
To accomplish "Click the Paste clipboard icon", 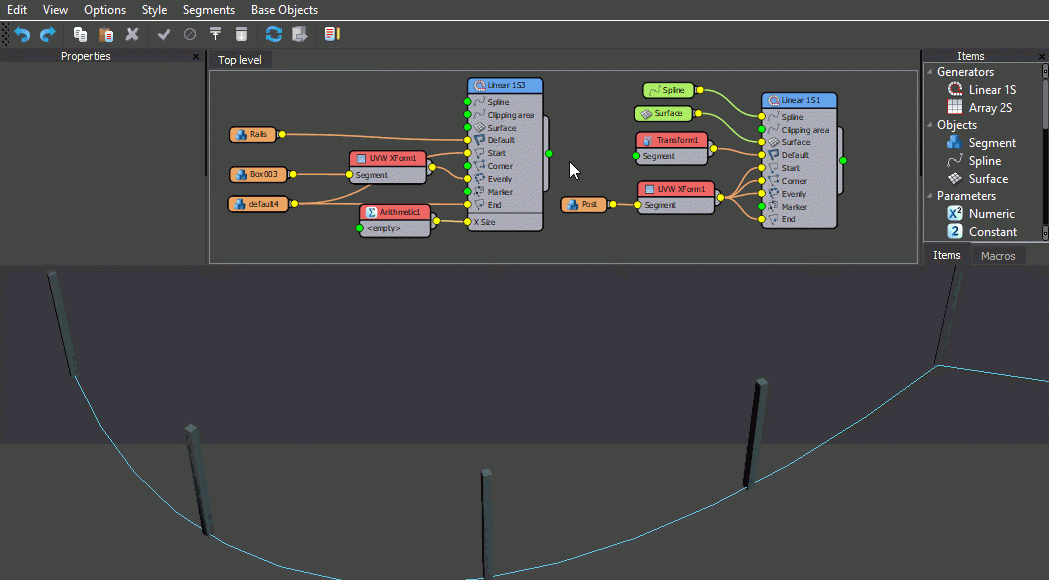I will 106,34.
